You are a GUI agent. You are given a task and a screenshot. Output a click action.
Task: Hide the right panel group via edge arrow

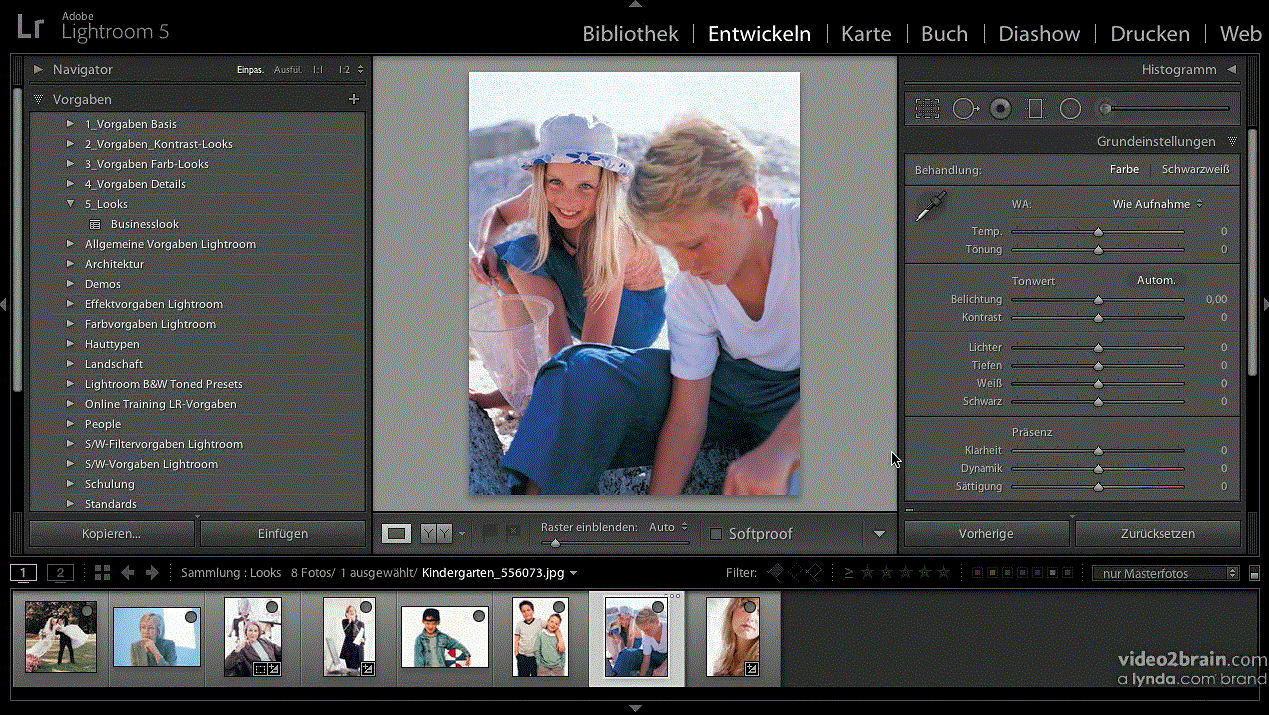[x=1265, y=304]
